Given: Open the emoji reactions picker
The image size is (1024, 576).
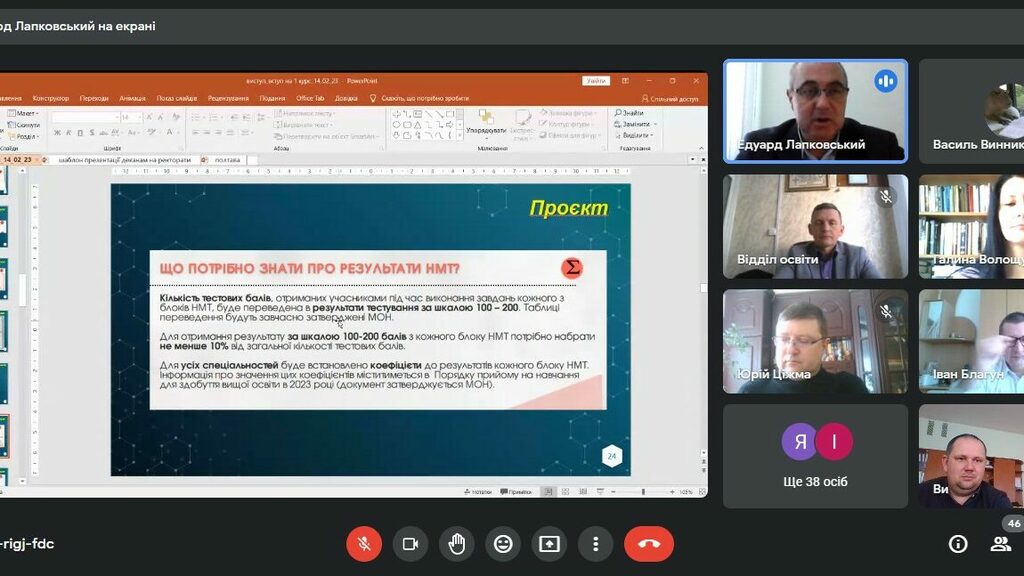Looking at the screenshot, I should point(503,544).
